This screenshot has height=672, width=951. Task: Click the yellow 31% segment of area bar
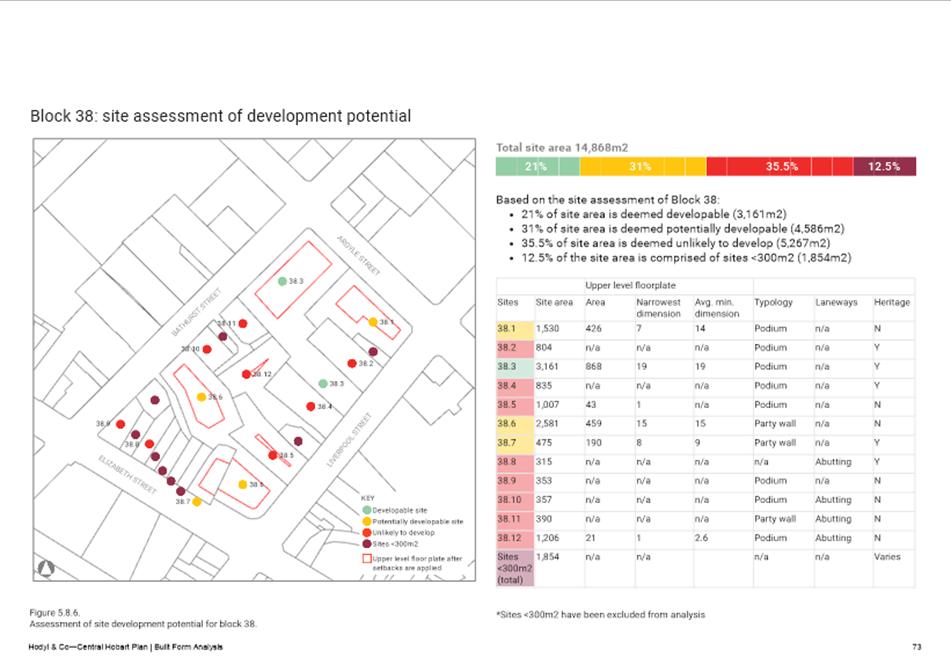643,166
